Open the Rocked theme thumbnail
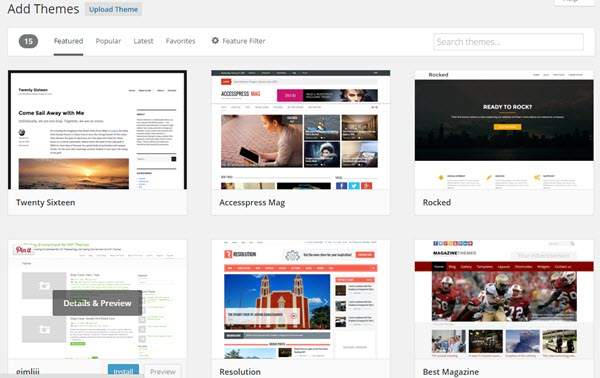This screenshot has height=378, width=600. tap(504, 130)
